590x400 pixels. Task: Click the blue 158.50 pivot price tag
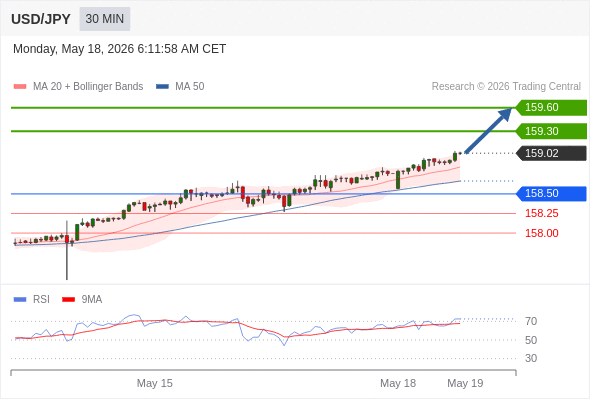point(551,194)
